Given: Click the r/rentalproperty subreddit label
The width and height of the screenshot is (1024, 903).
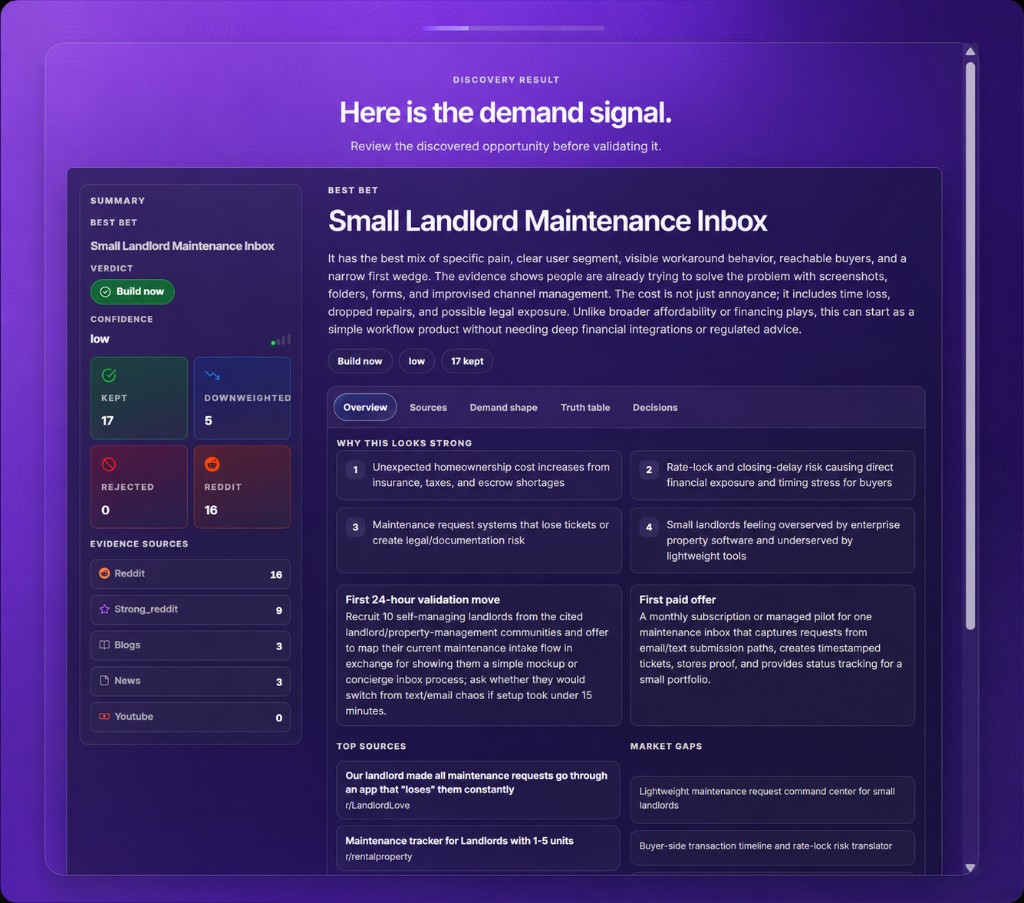Looking at the screenshot, I should click(379, 857).
